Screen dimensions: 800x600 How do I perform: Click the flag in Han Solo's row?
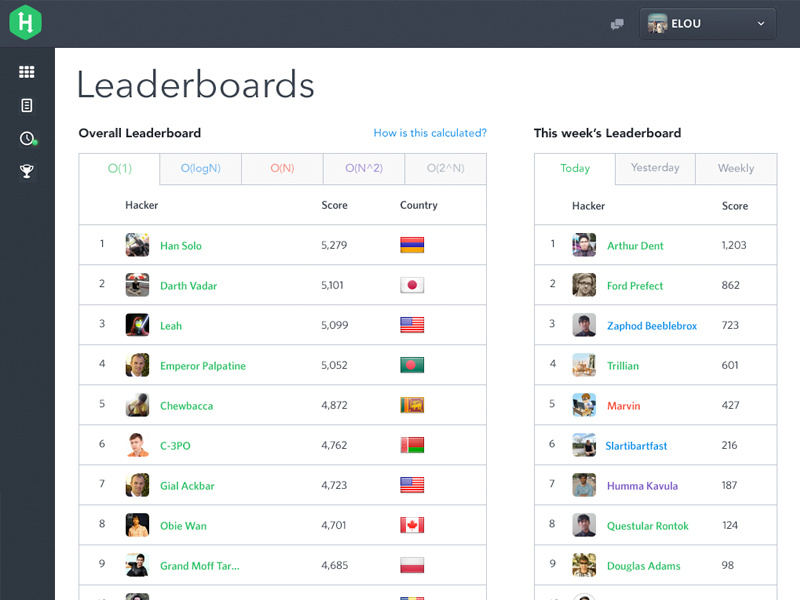tap(412, 245)
